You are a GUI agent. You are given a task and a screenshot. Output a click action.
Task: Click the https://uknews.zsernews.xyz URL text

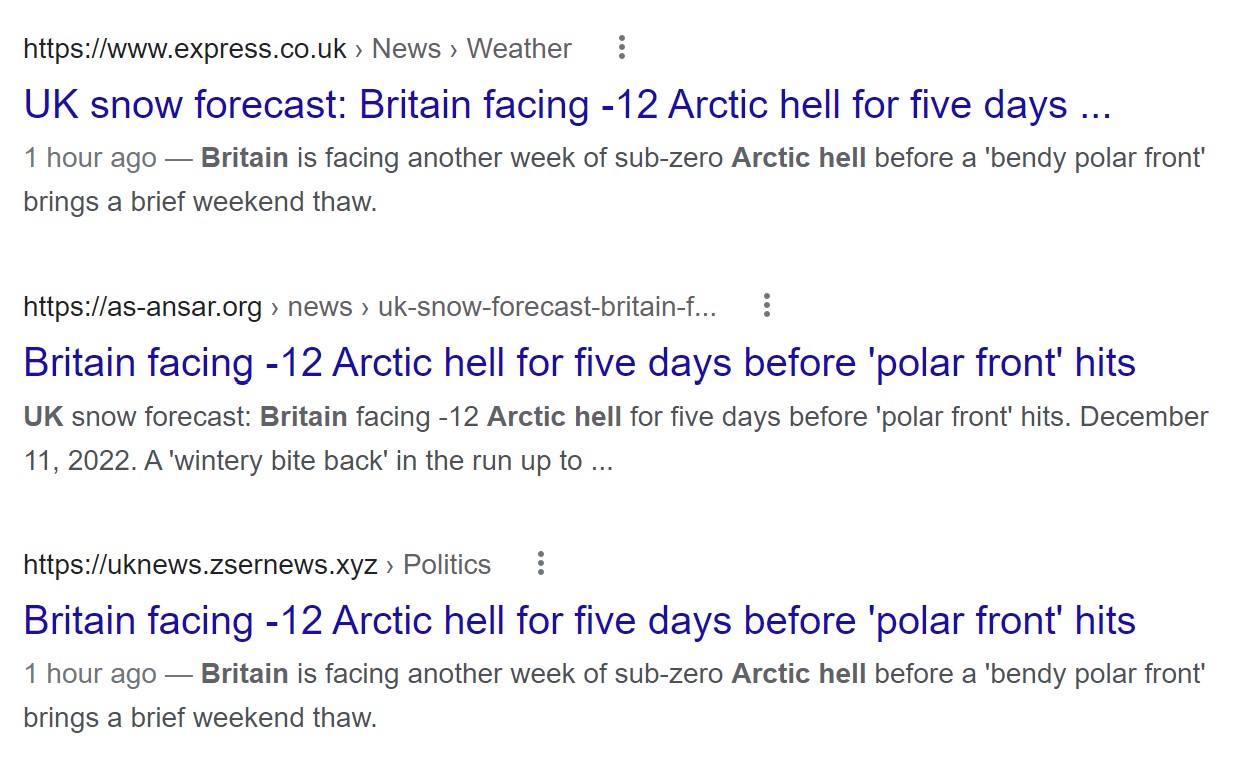(200, 564)
